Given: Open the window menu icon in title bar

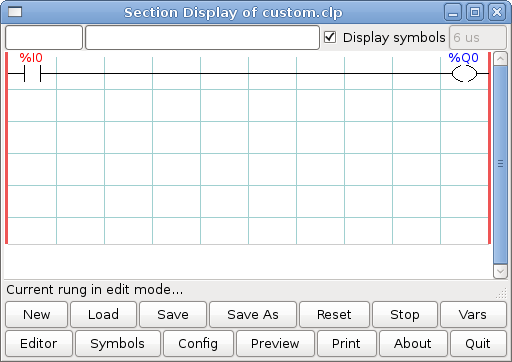Looking at the screenshot, I should [x=15, y=12].
